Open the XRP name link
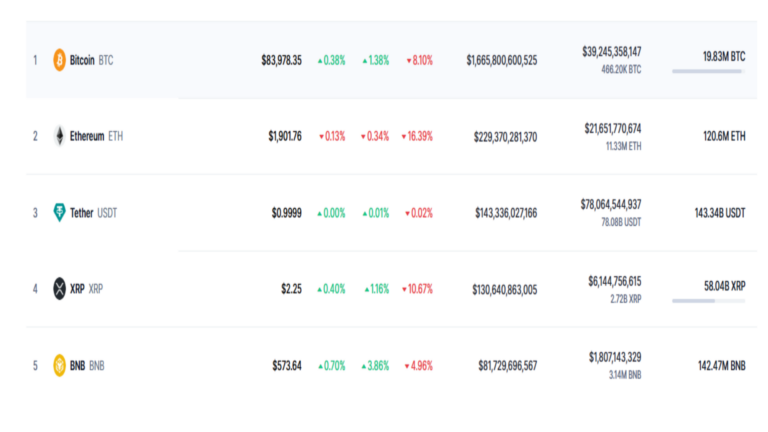This screenshot has width=768, height=432. coord(86,289)
